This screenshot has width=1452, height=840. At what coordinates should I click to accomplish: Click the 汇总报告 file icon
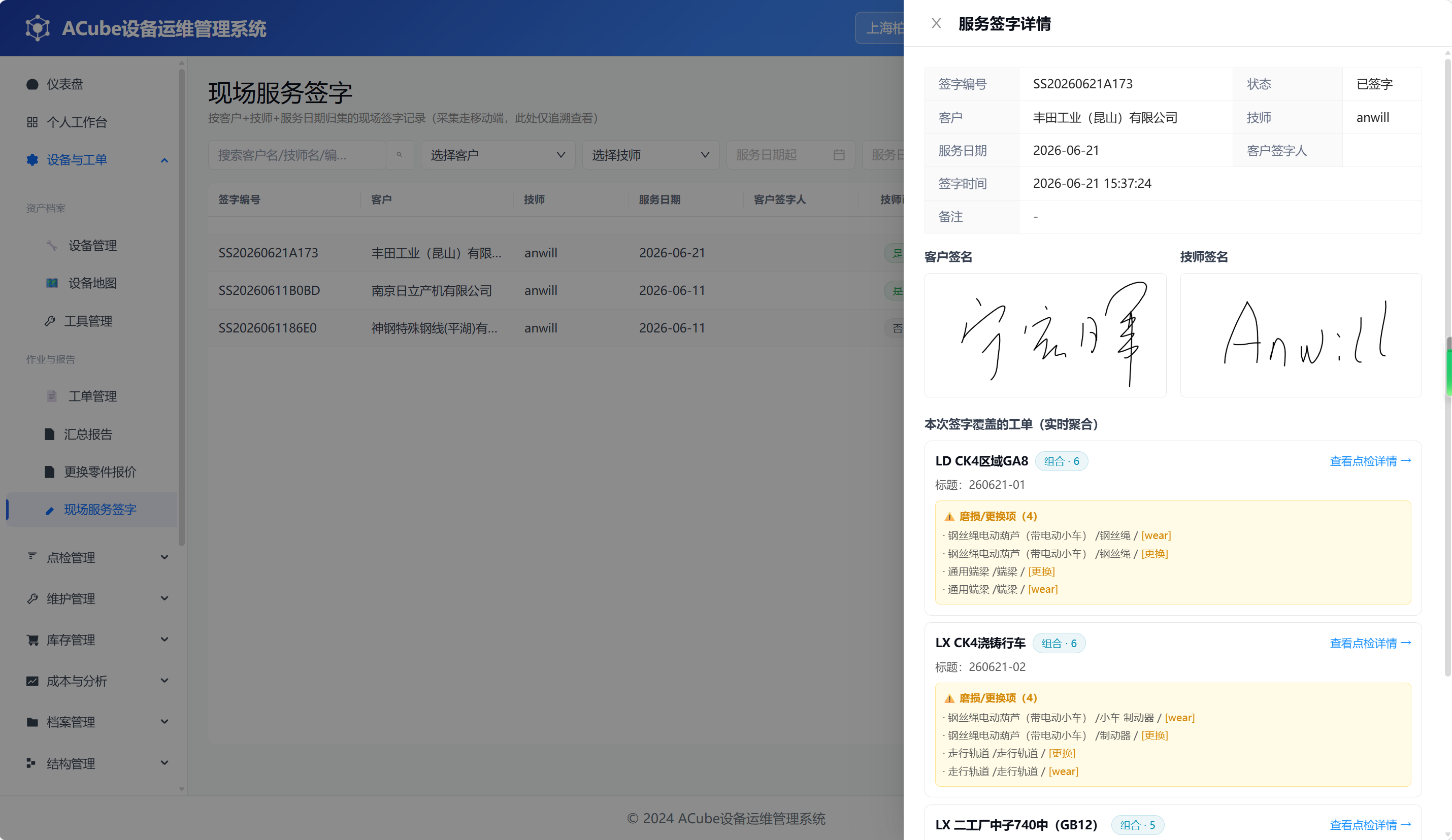pyautogui.click(x=50, y=434)
